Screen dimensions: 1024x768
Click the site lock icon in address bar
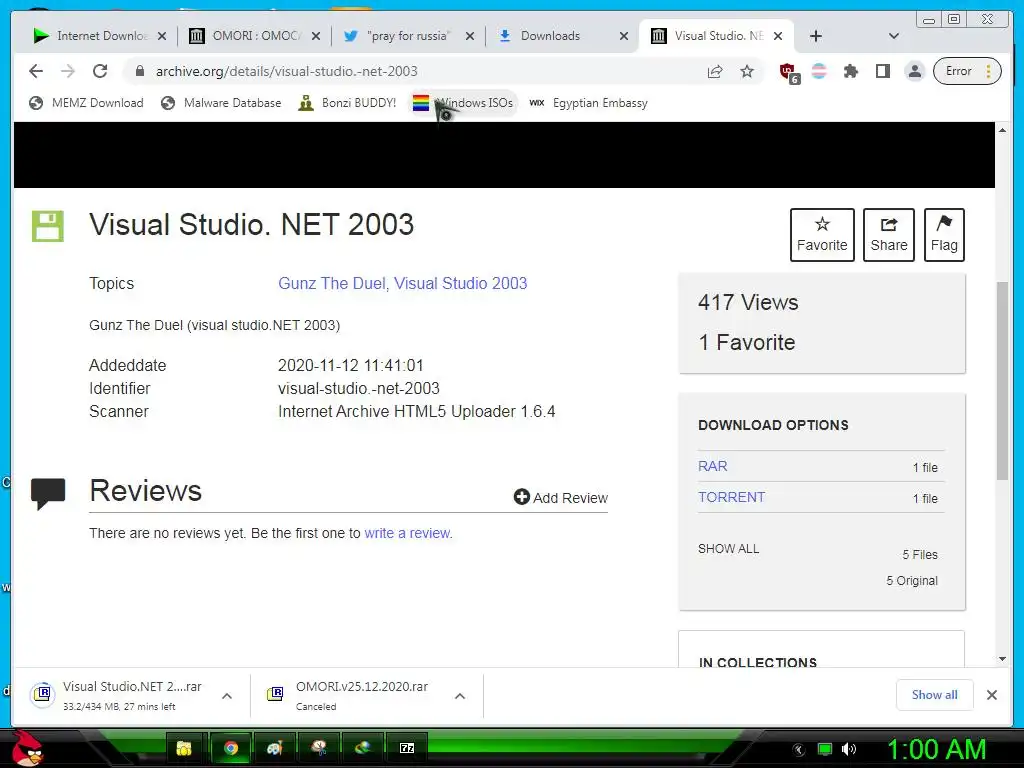pos(140,71)
